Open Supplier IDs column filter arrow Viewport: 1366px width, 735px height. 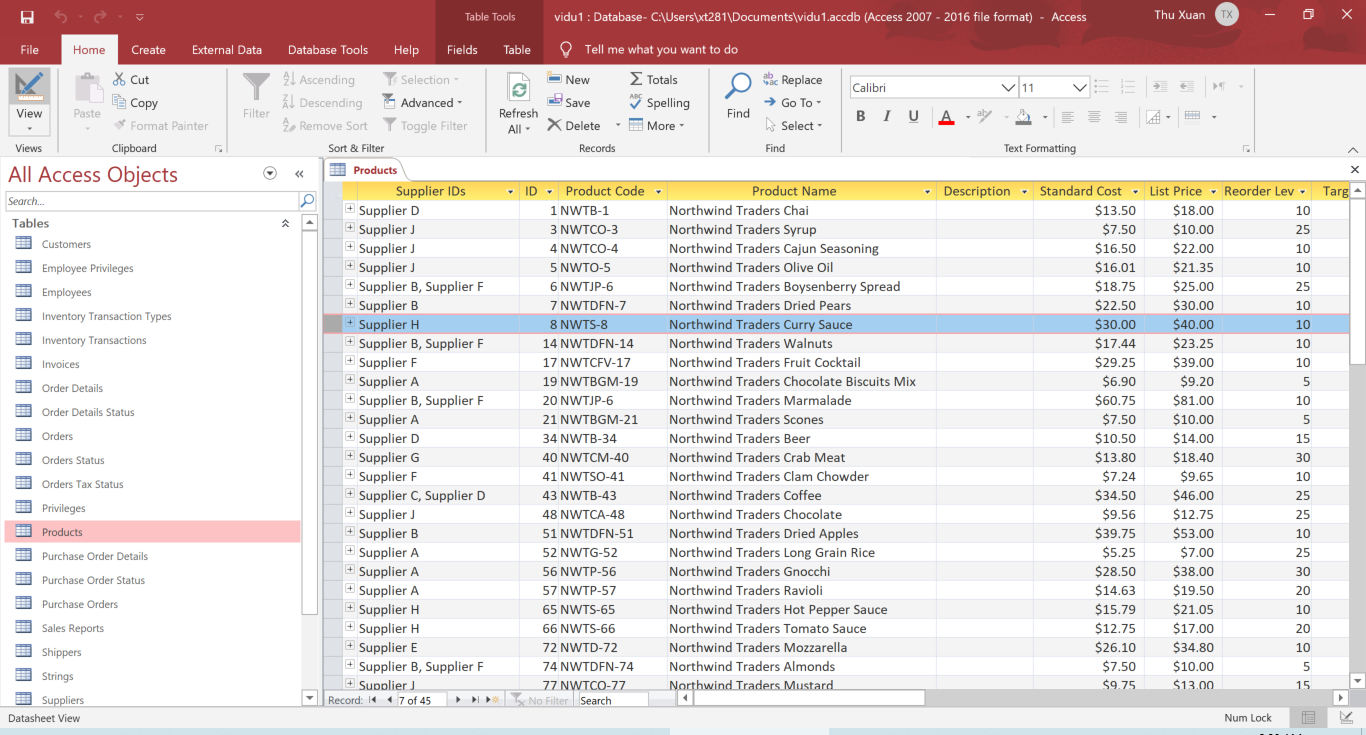pos(510,192)
